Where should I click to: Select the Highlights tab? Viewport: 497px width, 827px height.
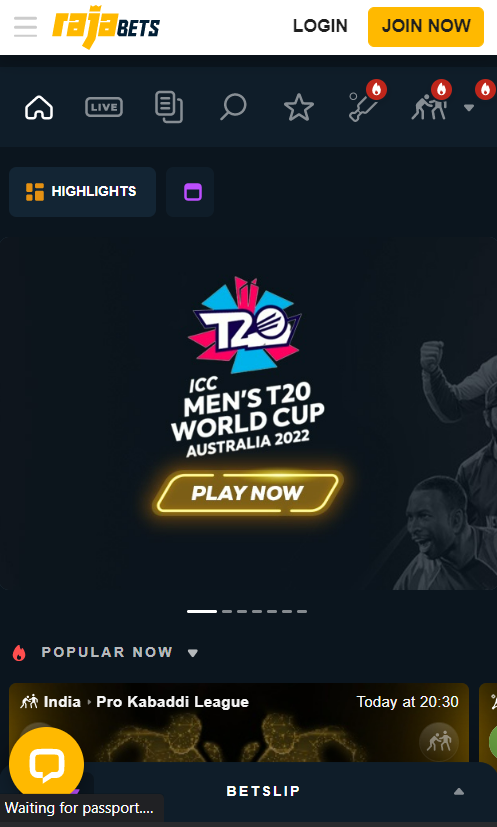click(82, 191)
